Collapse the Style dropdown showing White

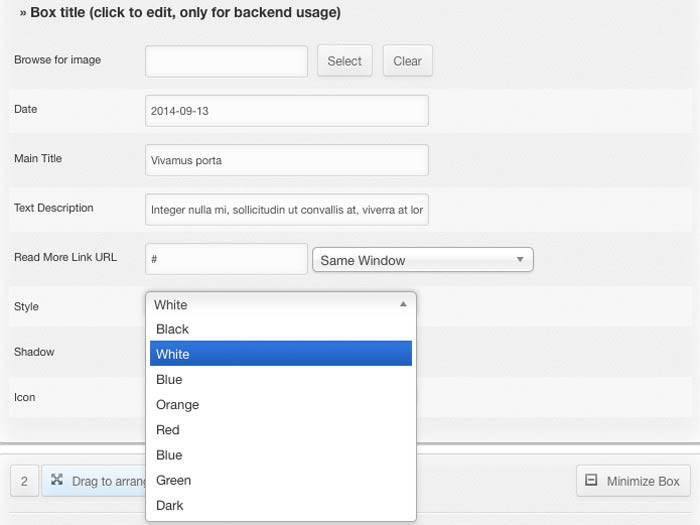(280, 305)
